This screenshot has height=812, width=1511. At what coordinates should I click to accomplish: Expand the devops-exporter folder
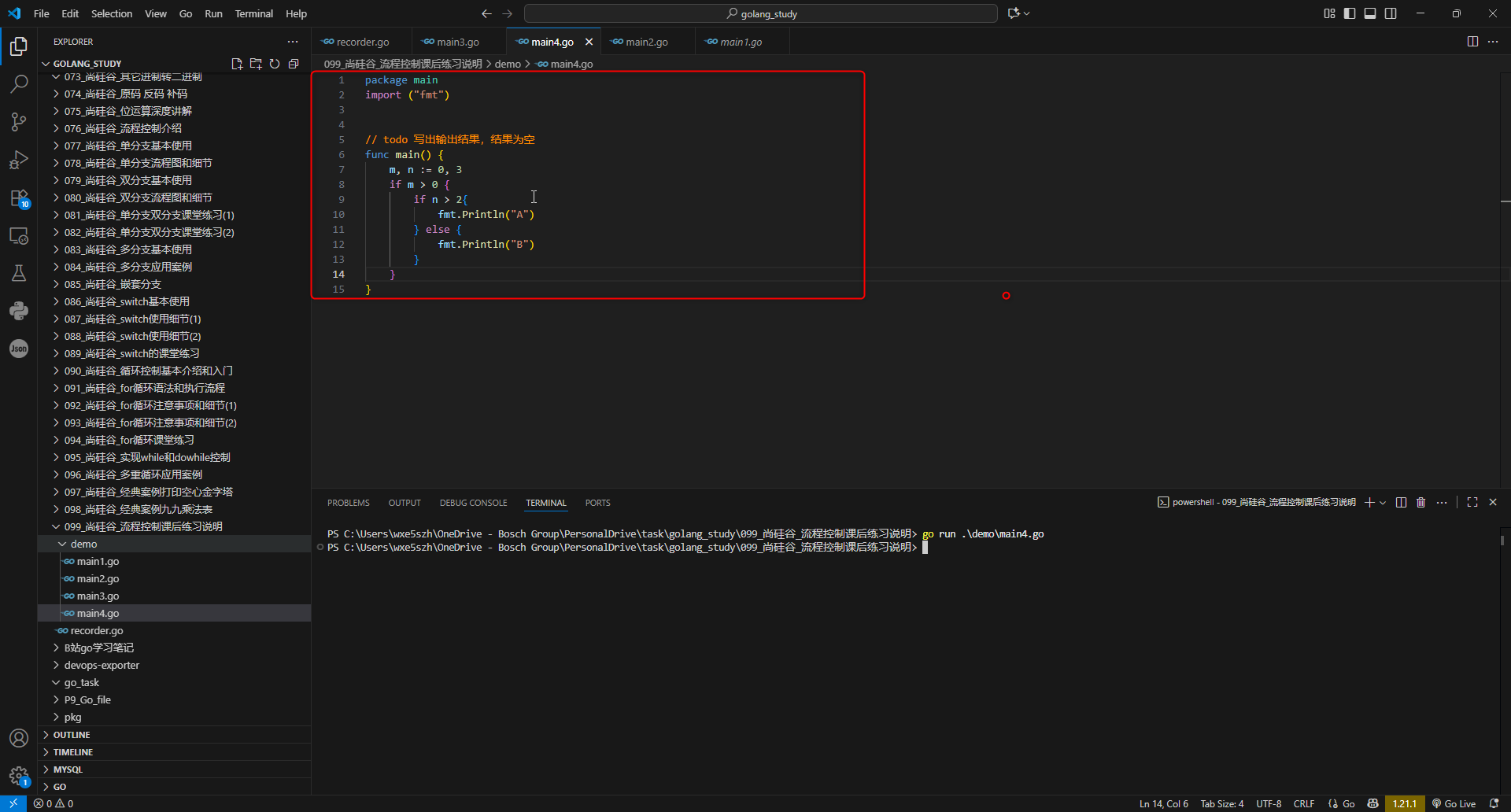coord(174,665)
